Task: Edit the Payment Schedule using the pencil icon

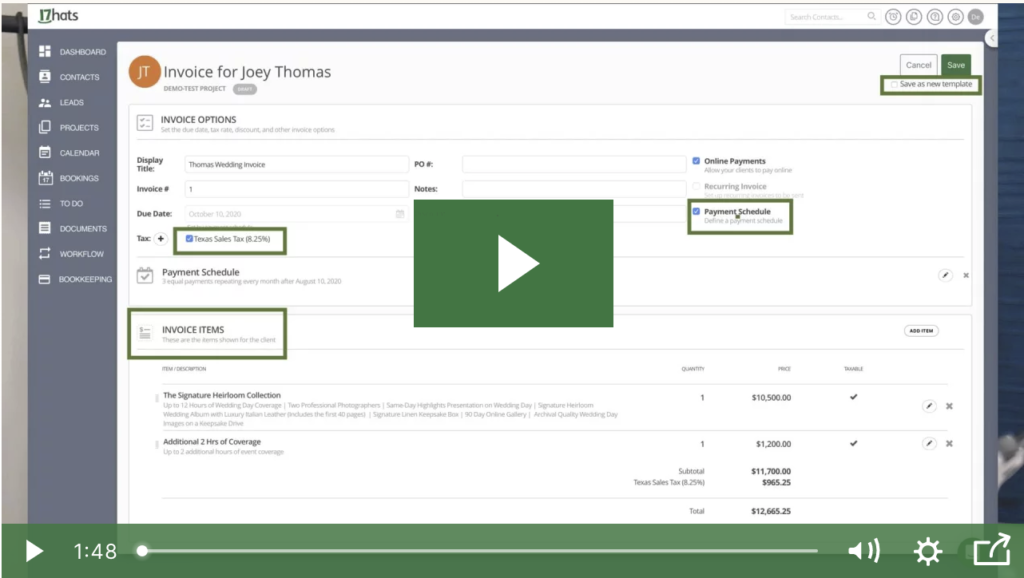Action: (945, 274)
